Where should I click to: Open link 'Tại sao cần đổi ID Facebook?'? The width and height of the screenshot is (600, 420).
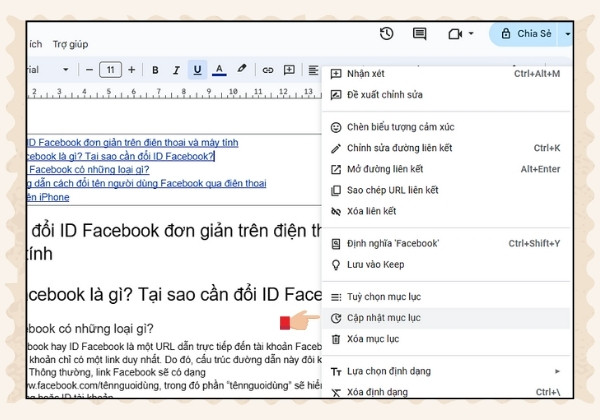(x=121, y=156)
